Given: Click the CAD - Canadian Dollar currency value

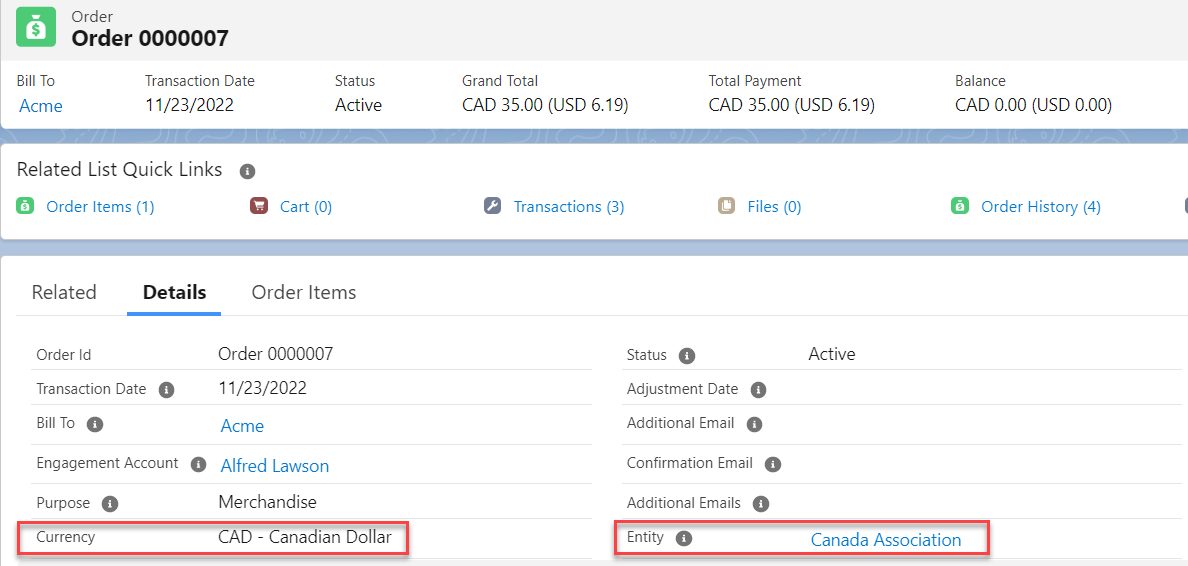Looking at the screenshot, I should click(x=304, y=537).
